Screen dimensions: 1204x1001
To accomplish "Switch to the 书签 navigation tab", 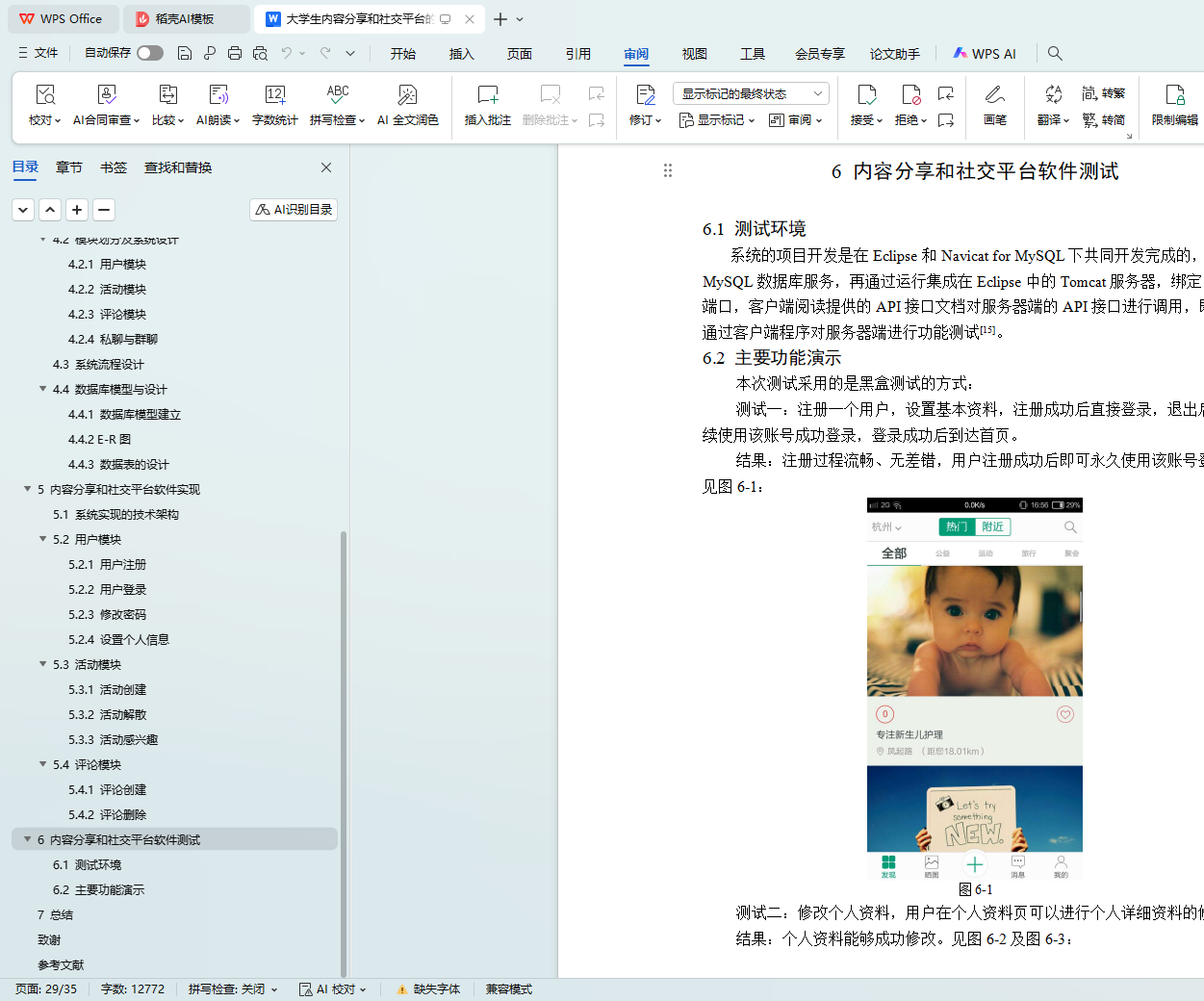I will point(114,167).
